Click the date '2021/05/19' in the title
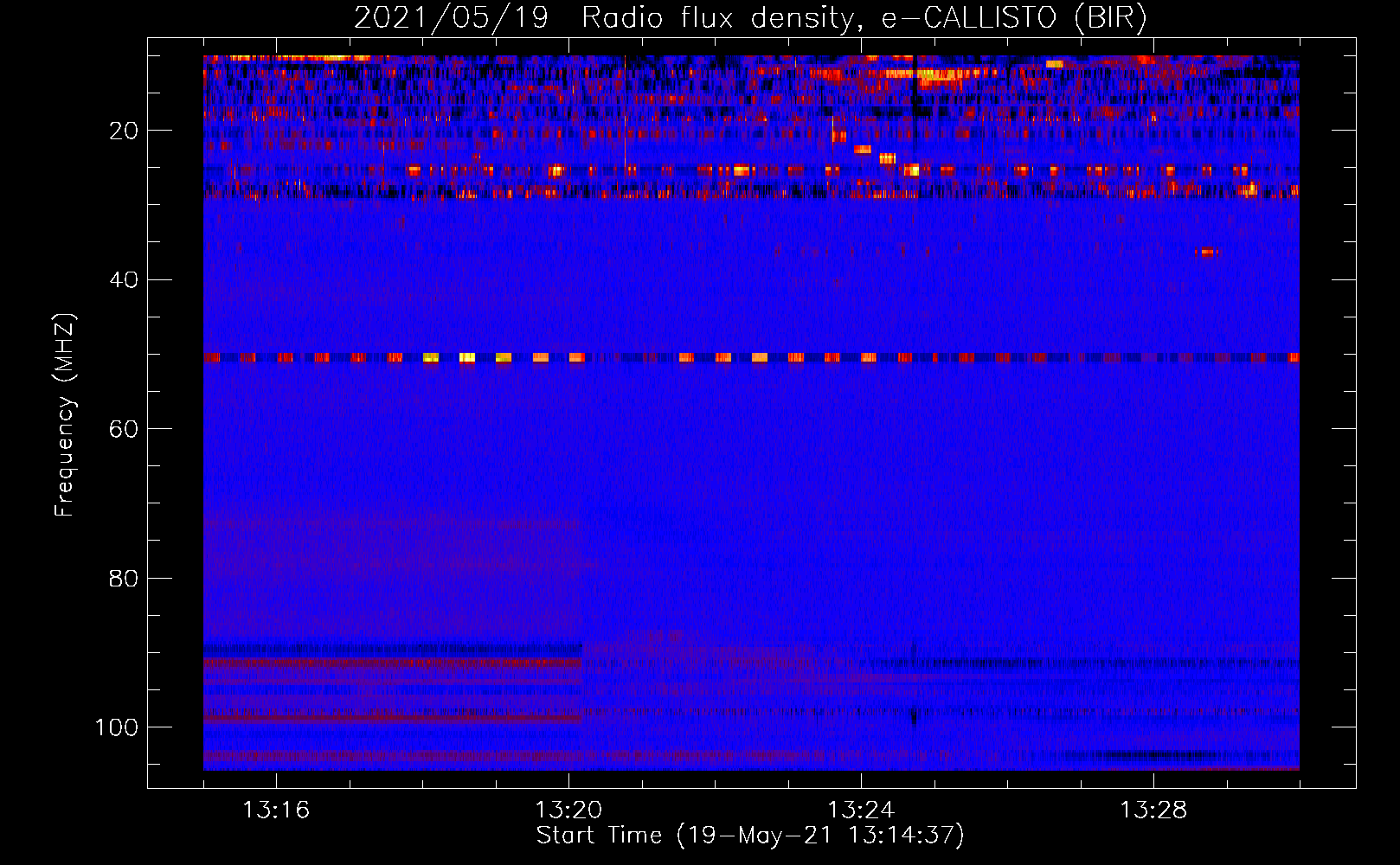 pyautogui.click(x=451, y=18)
